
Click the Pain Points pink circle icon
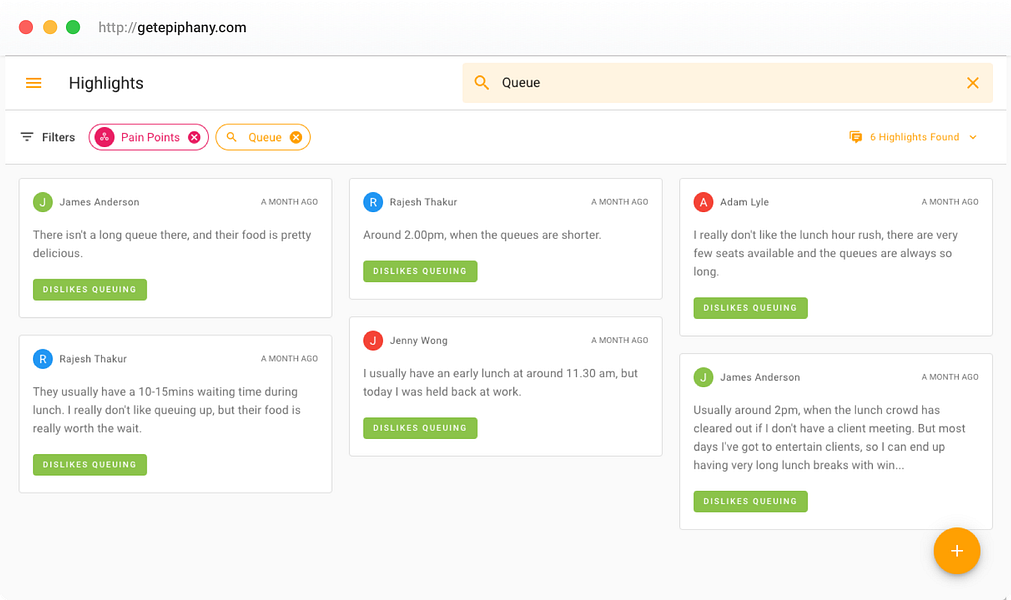(104, 137)
